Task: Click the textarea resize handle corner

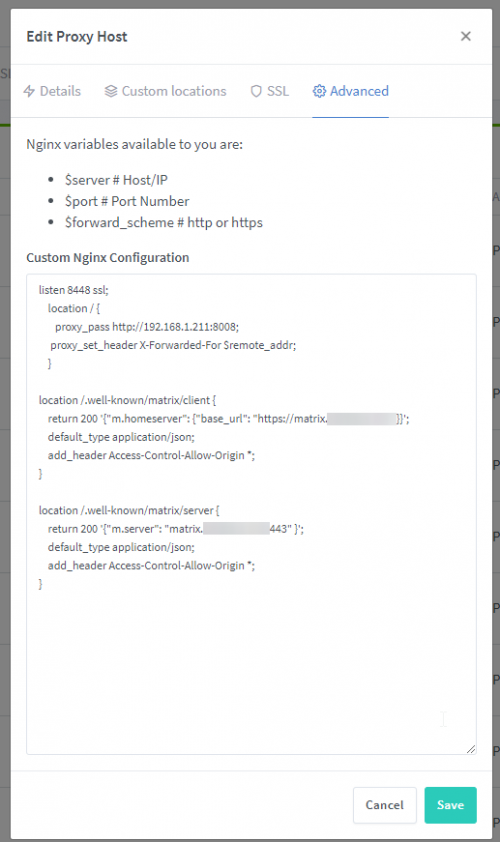Action: [470, 749]
